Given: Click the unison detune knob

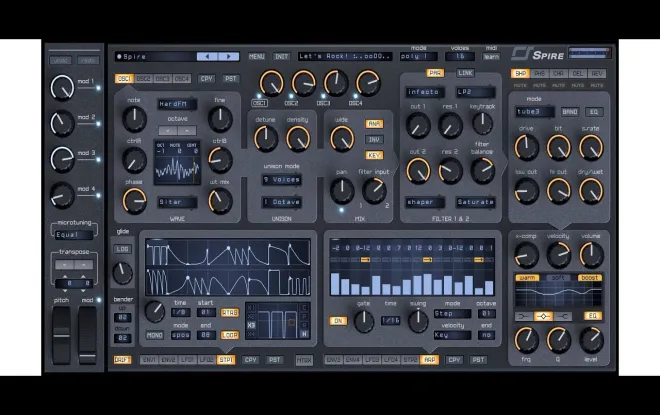Looking at the screenshot, I should 266,139.
